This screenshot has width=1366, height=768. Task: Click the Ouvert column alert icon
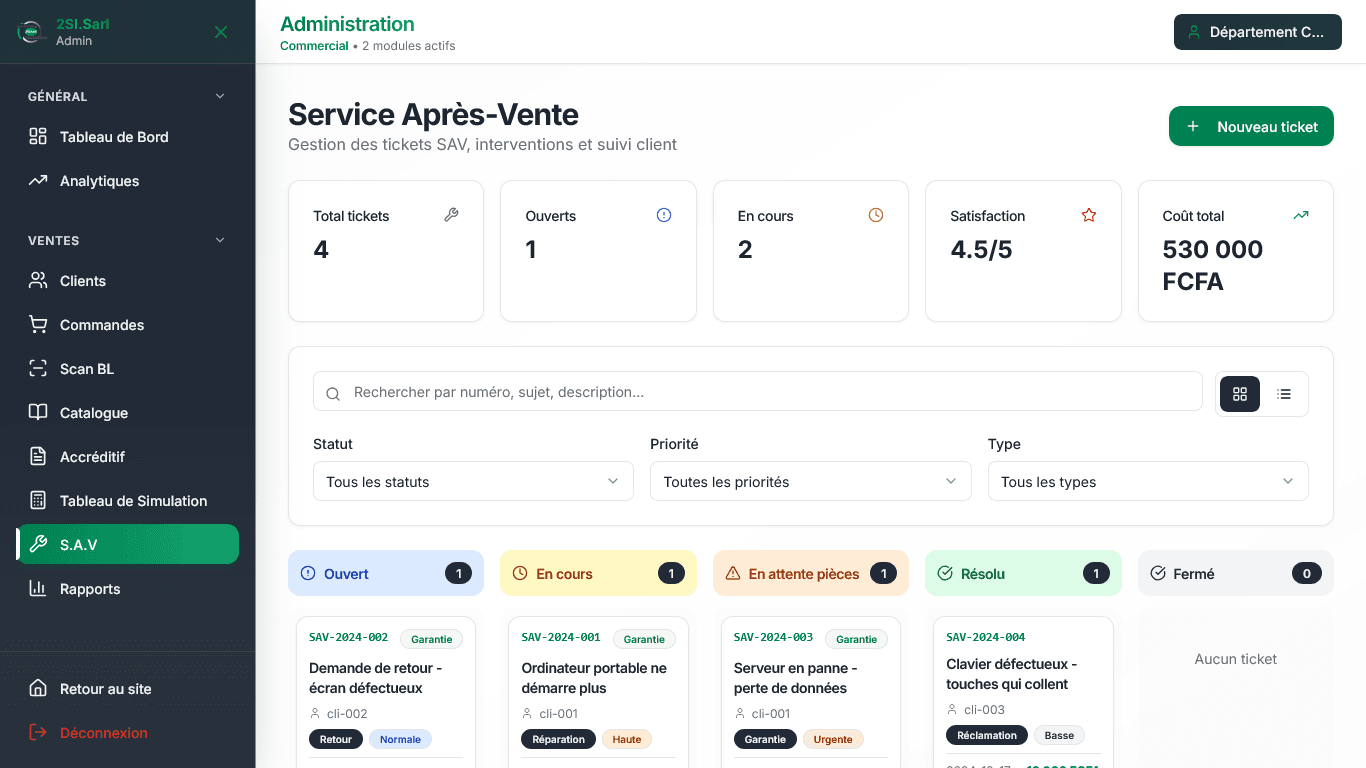[308, 573]
